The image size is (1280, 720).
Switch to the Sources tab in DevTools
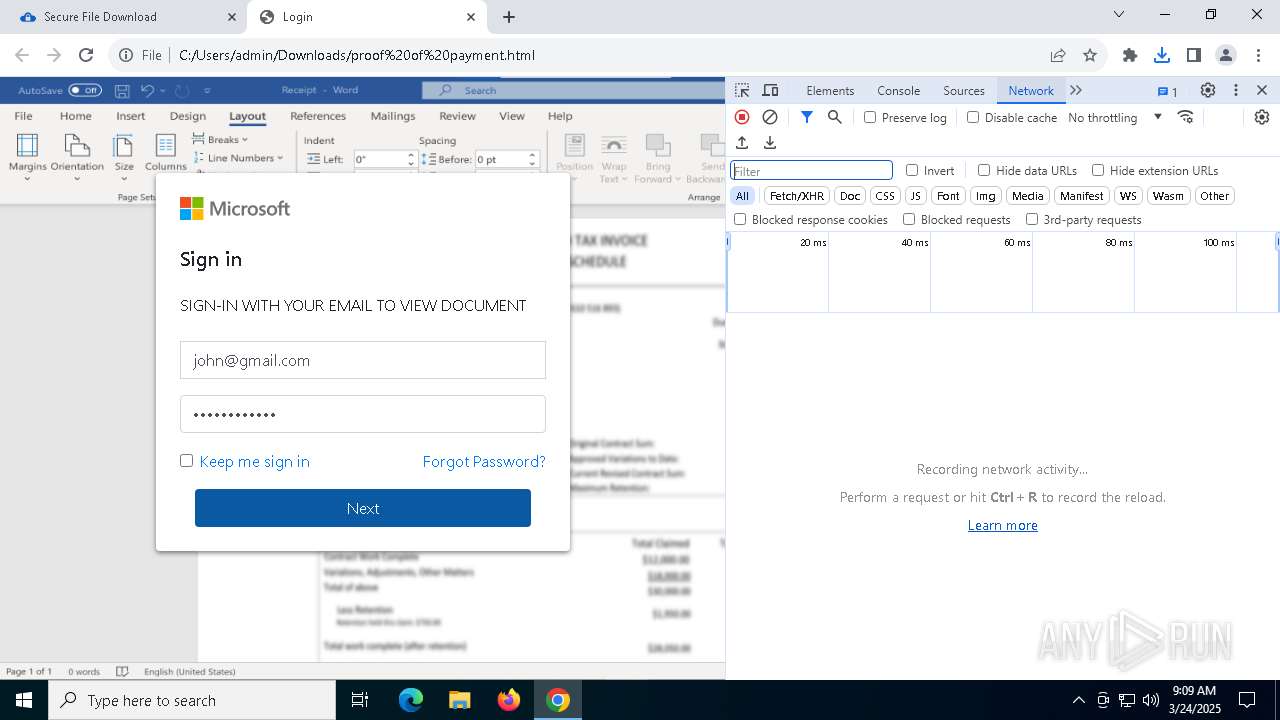tap(964, 90)
